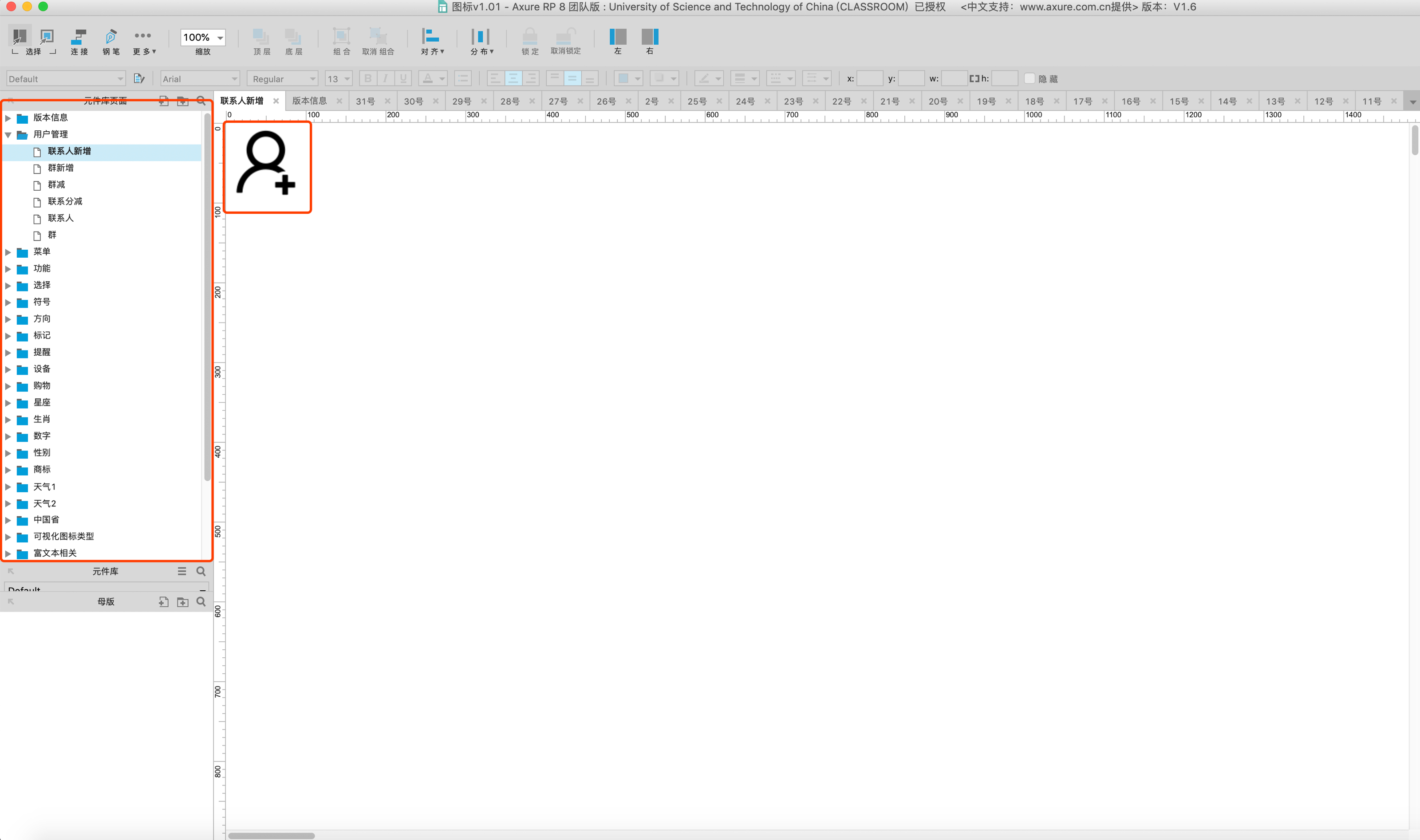Toggle bold text formatting
This screenshot has height=840, width=1420.
[368, 79]
